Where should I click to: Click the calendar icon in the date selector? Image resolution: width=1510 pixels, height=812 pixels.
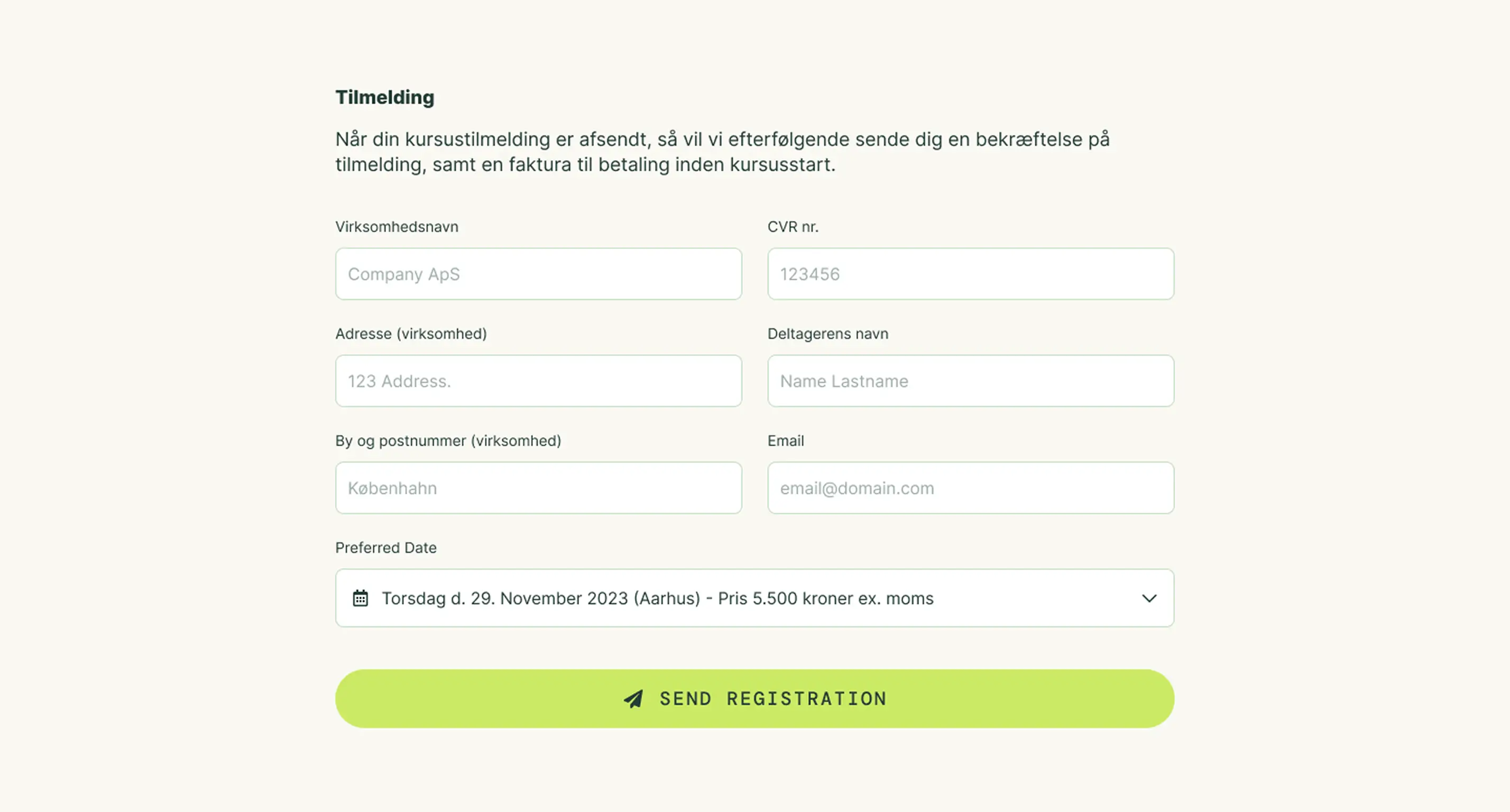click(x=361, y=598)
